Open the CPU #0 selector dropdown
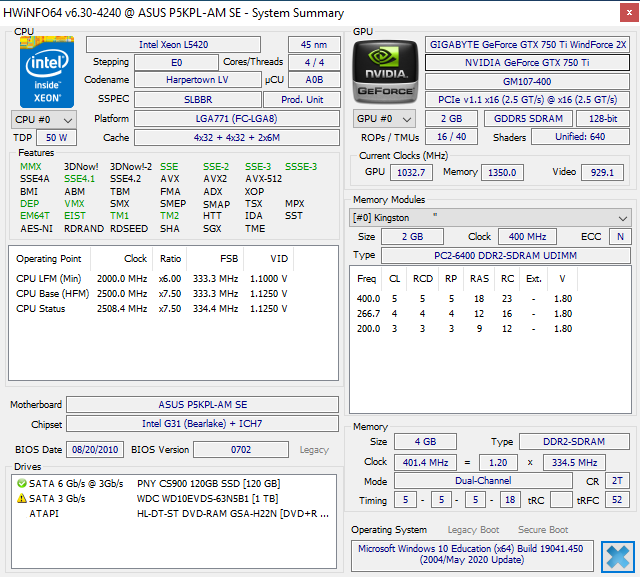The height and width of the screenshot is (577, 640). (44, 120)
